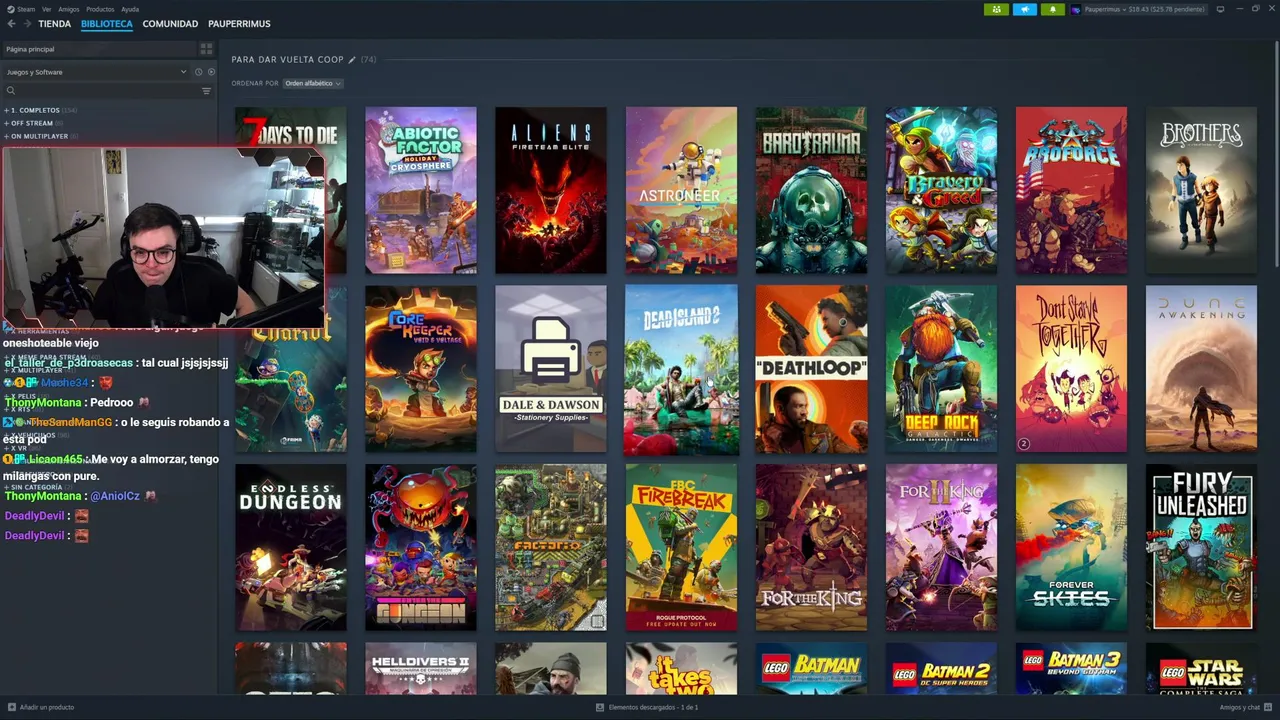The height and width of the screenshot is (720, 1280).
Task: Click the plus icon next to Añadir un producto
Action: click(x=12, y=707)
